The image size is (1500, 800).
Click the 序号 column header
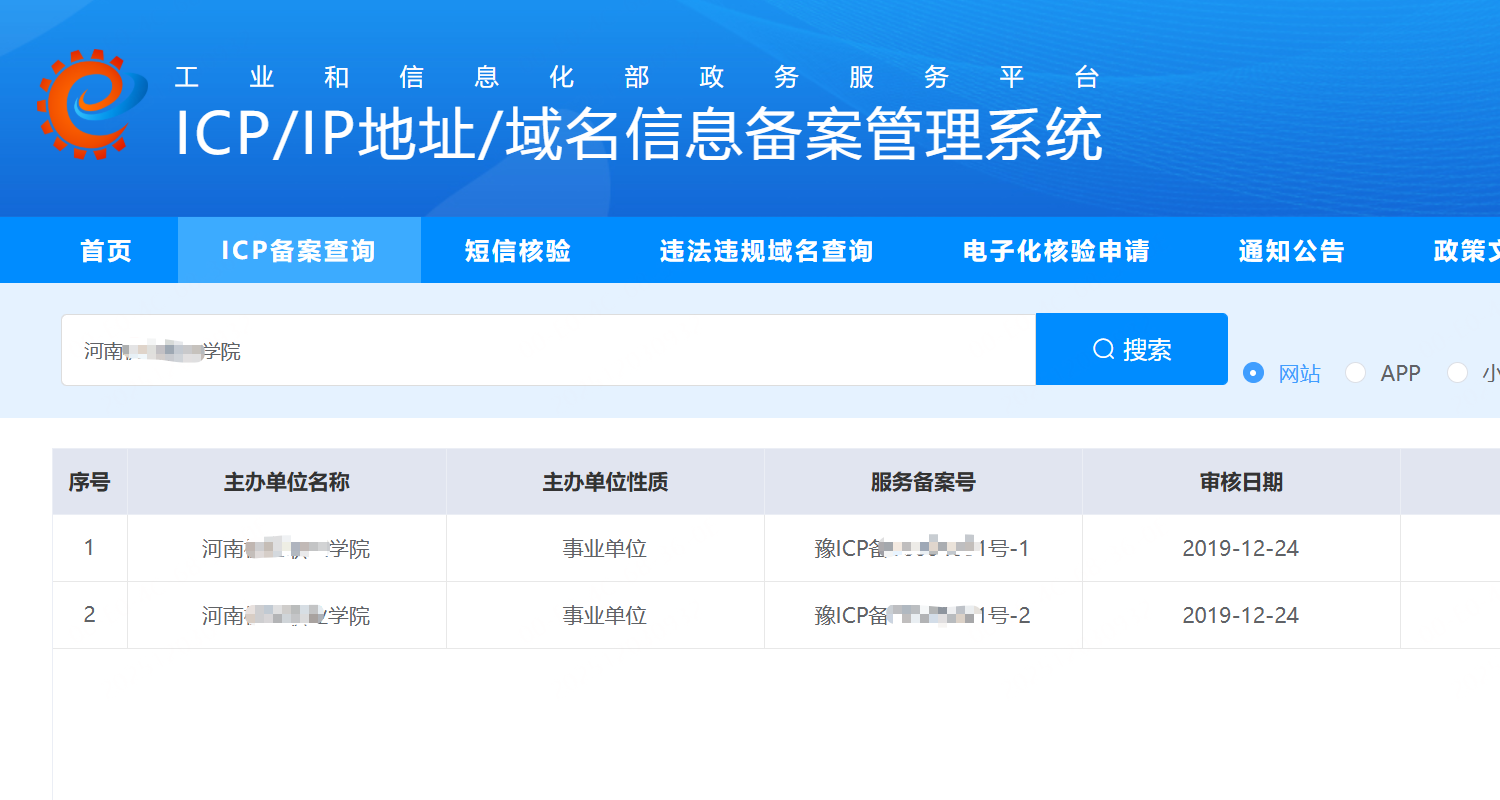click(x=89, y=481)
